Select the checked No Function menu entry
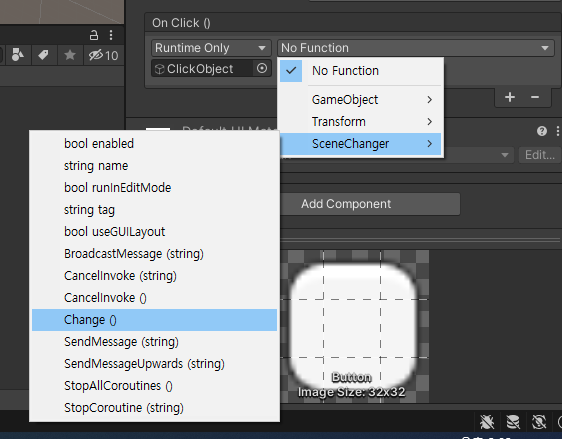 360,71
